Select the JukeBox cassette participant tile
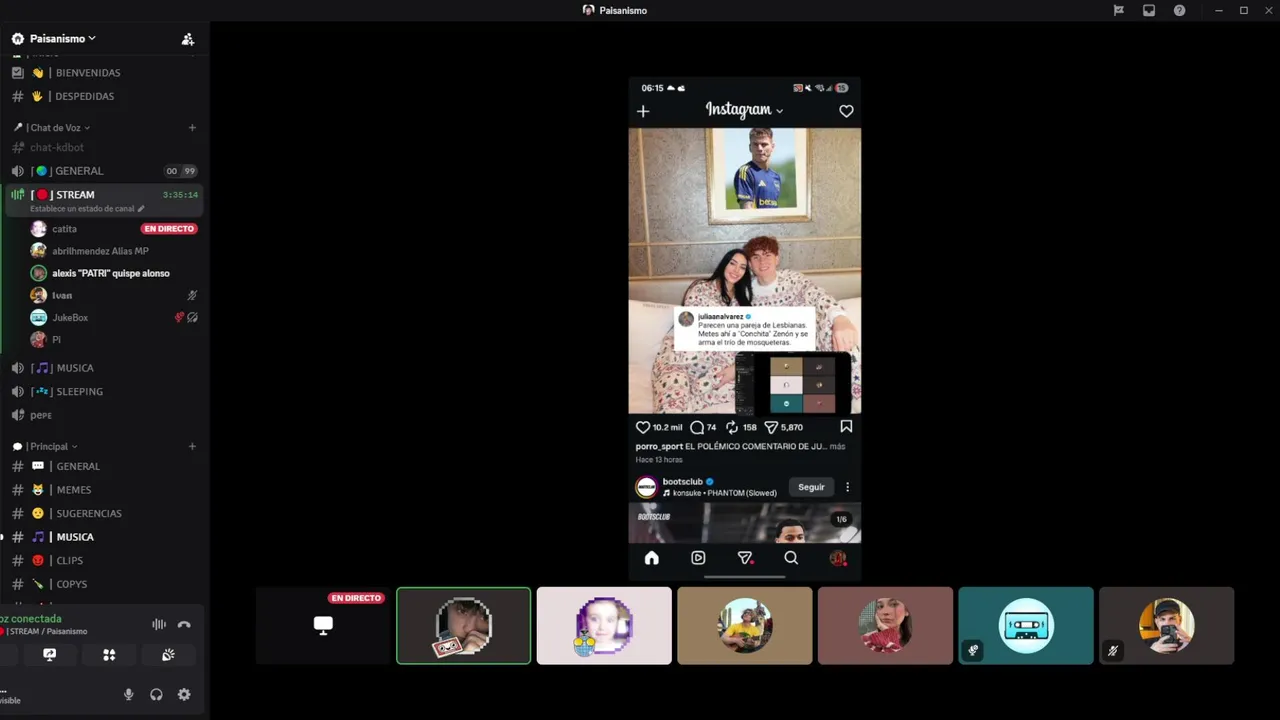1280x720 pixels. point(1026,626)
